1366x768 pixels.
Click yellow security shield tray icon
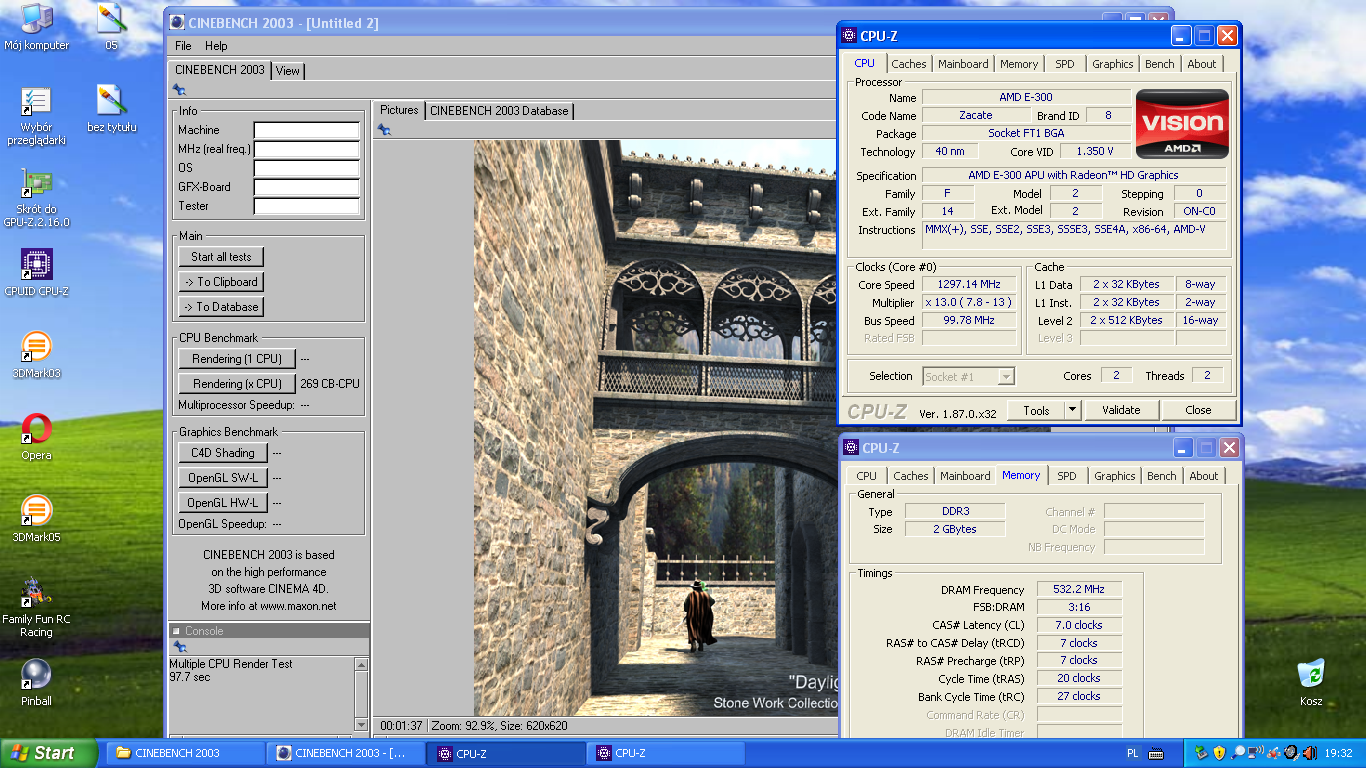[1220, 753]
